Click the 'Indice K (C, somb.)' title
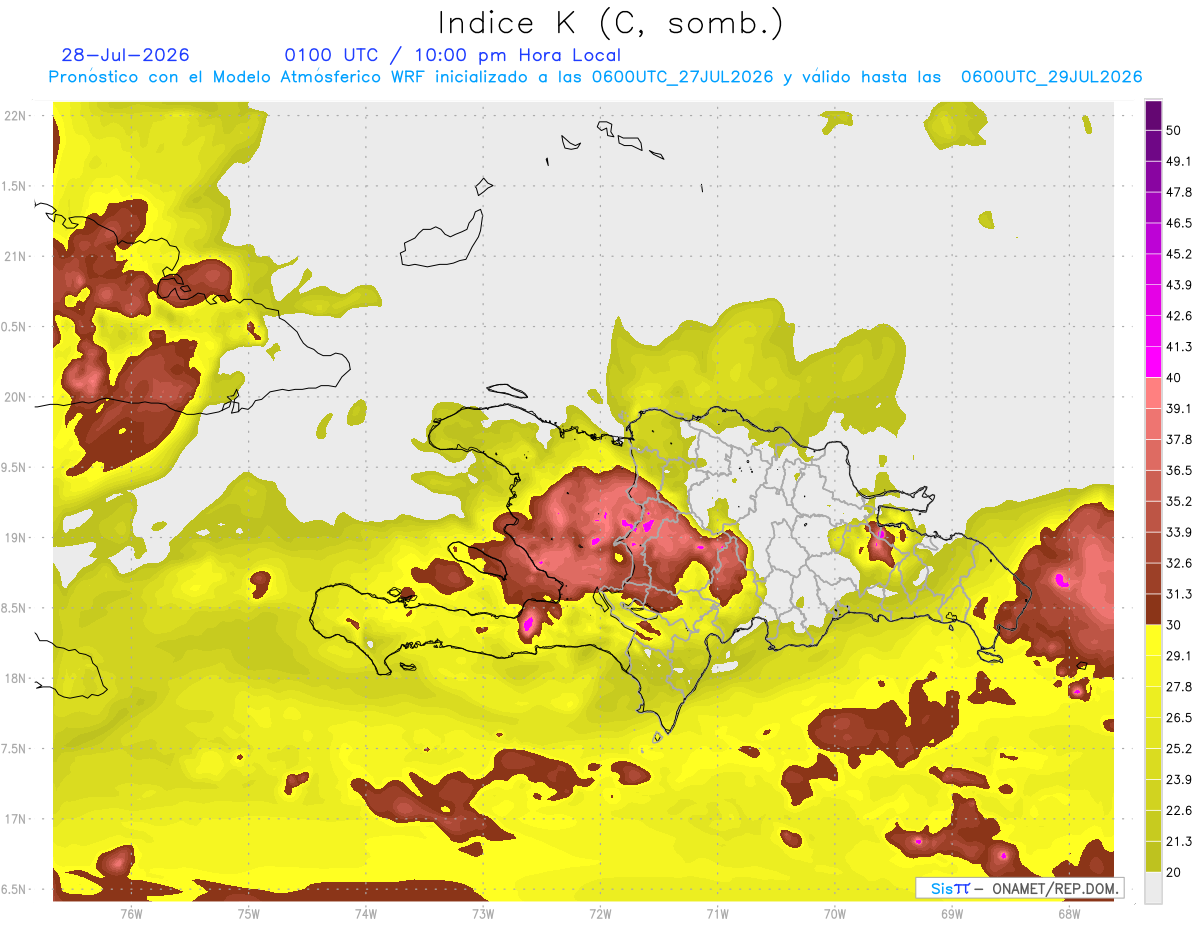 point(611,23)
